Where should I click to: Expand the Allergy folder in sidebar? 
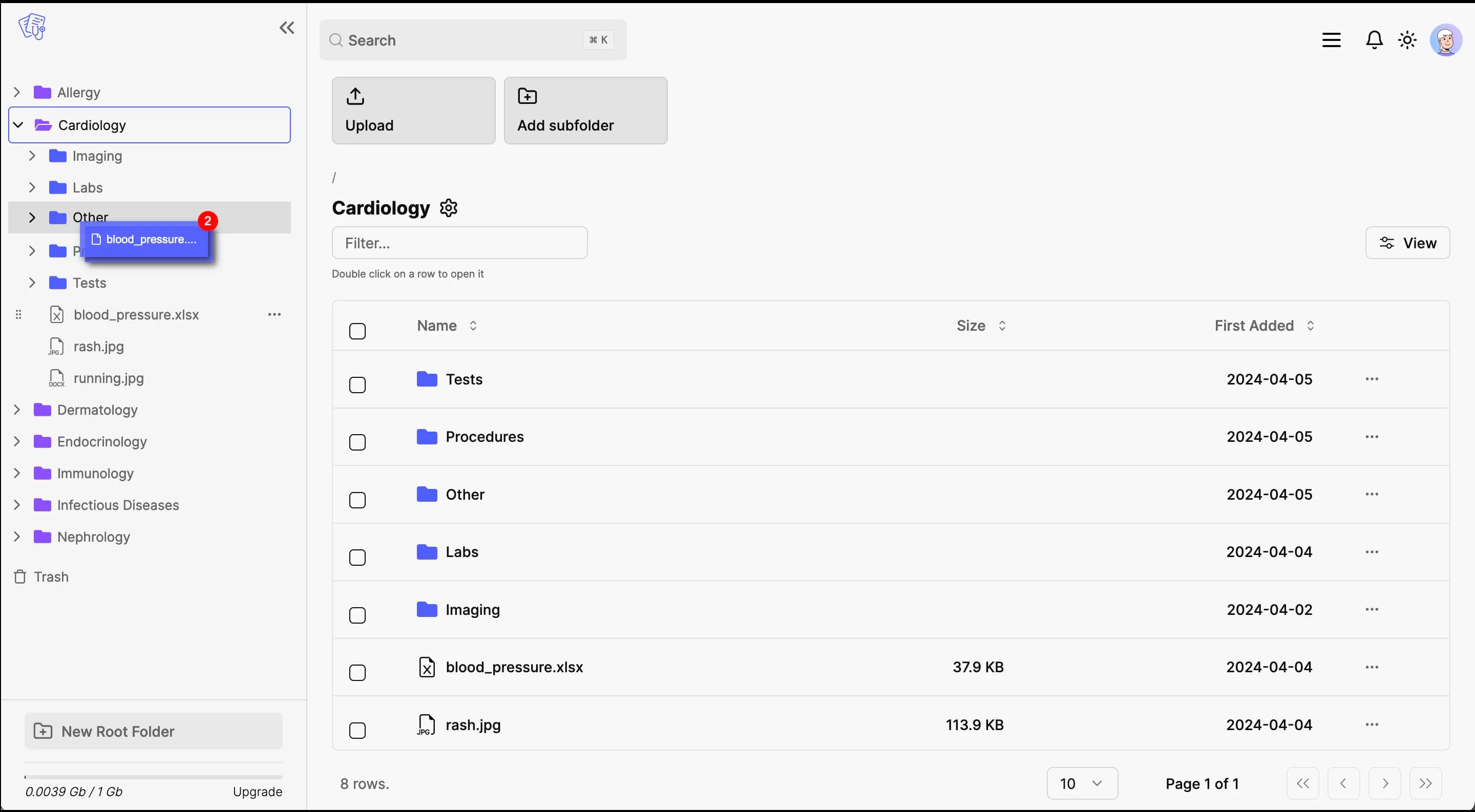click(x=16, y=92)
